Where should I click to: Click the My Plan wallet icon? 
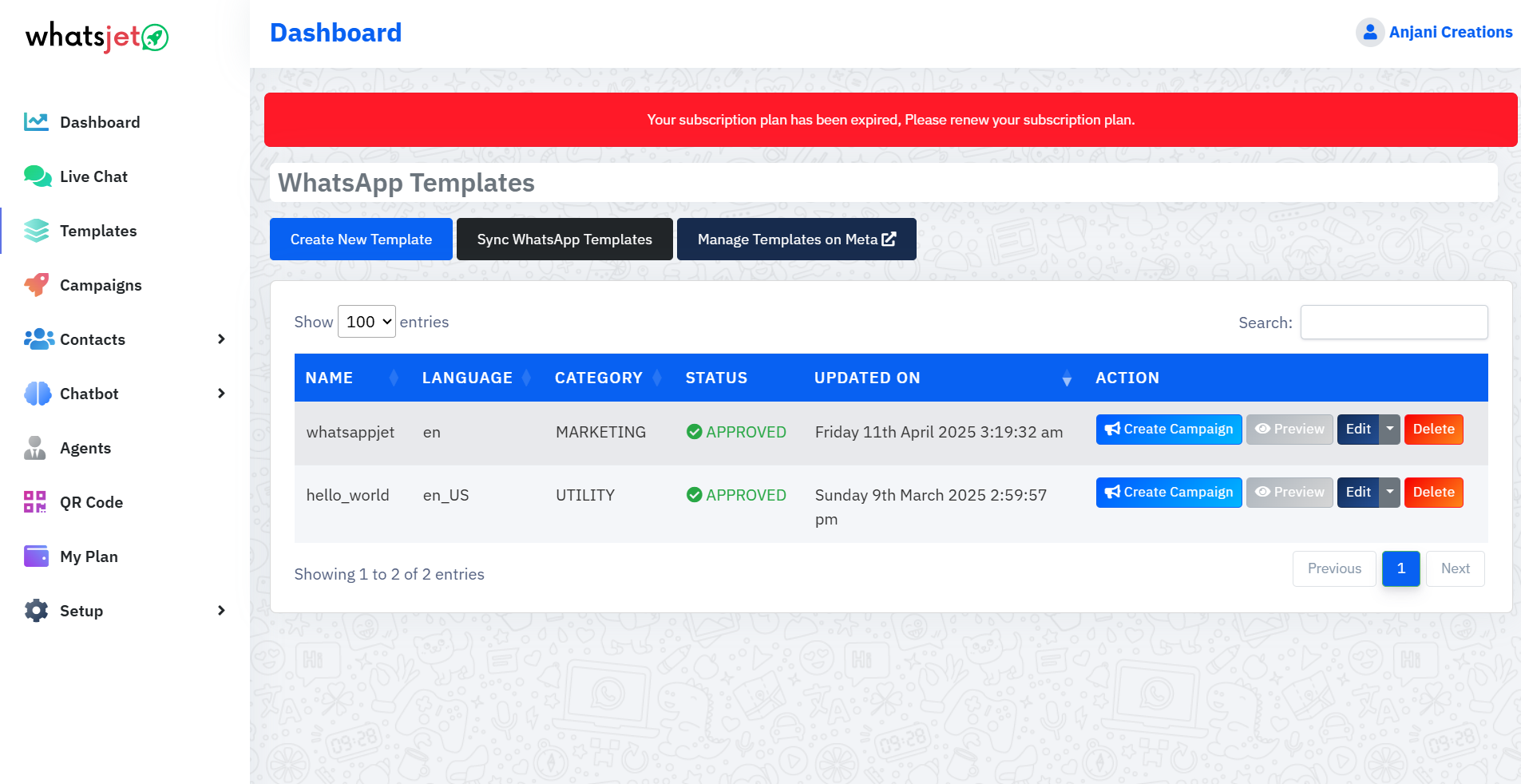pyautogui.click(x=37, y=556)
